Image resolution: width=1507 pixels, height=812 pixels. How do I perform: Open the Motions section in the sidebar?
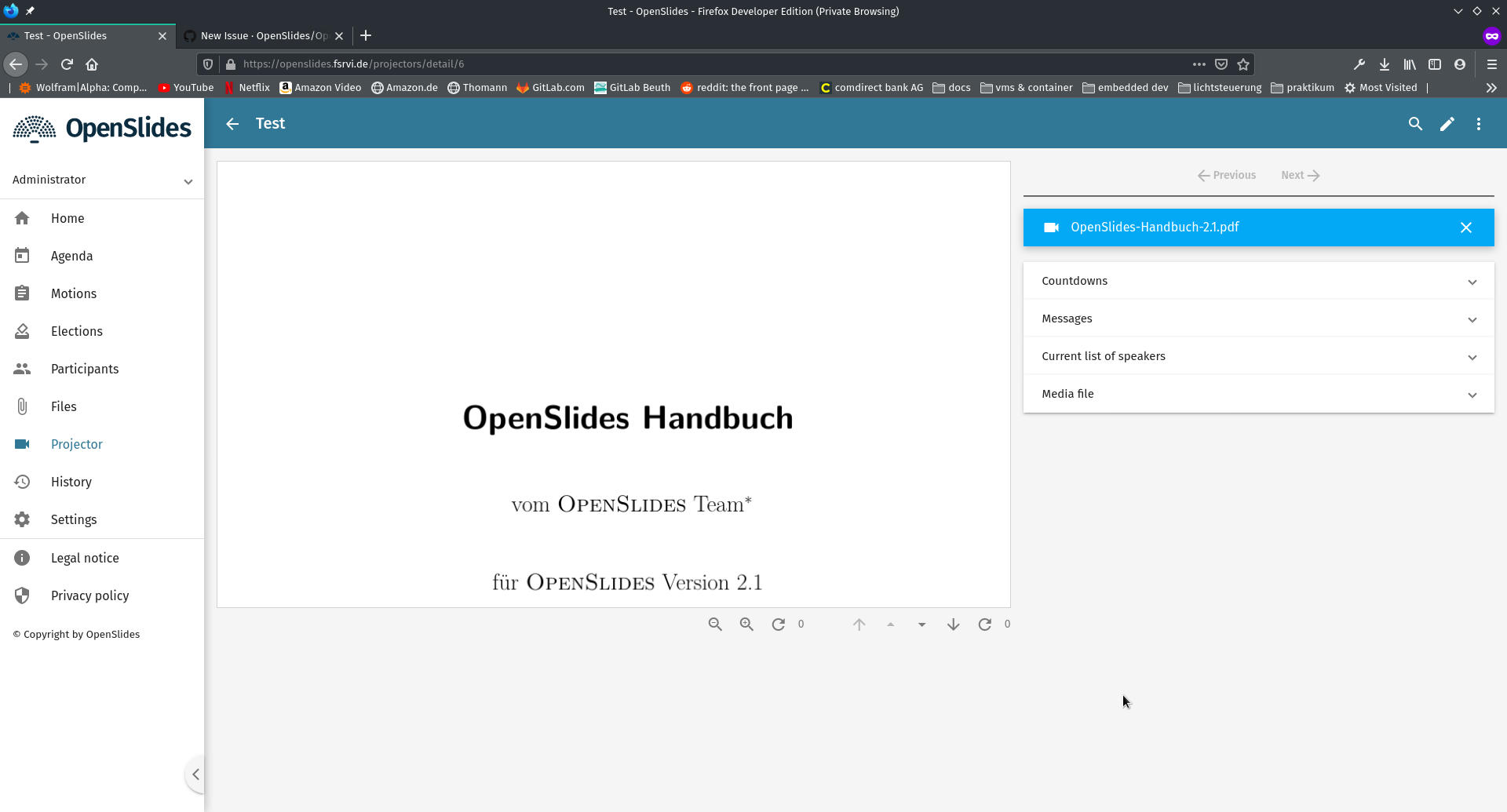click(75, 293)
